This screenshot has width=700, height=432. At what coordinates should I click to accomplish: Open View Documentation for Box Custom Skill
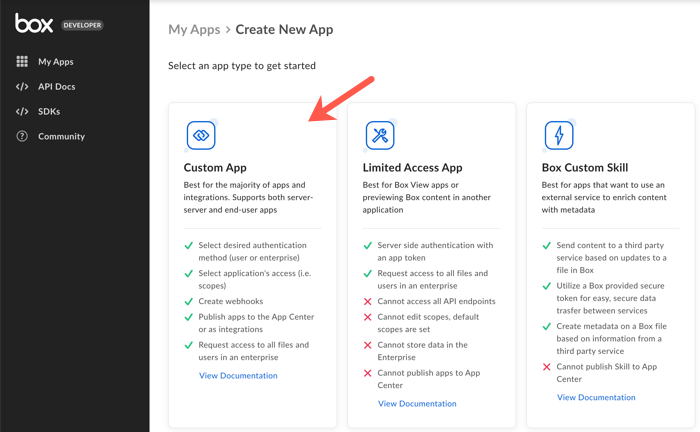pos(596,398)
